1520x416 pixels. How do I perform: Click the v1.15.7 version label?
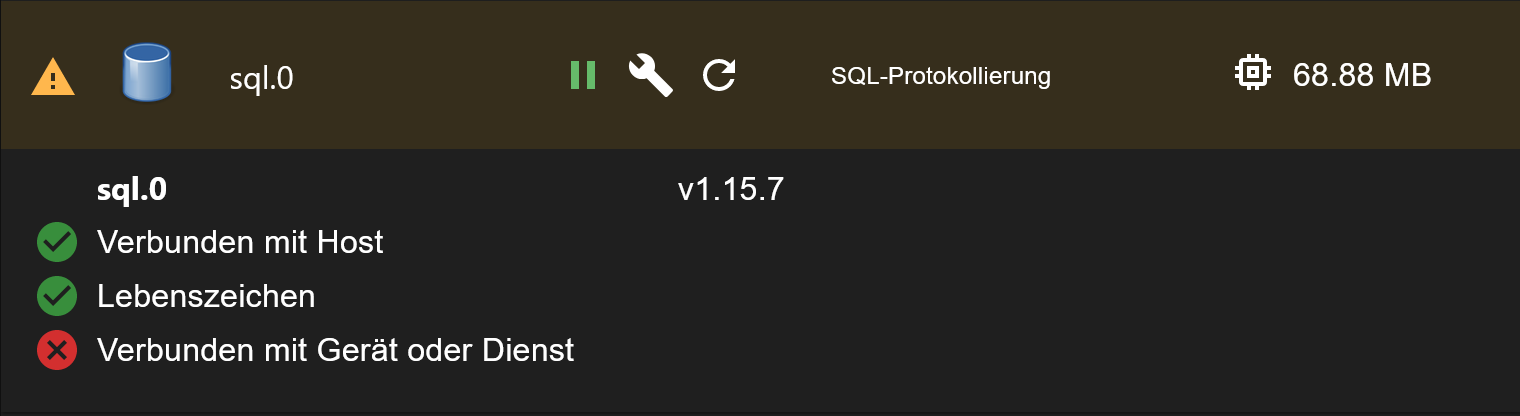[730, 190]
